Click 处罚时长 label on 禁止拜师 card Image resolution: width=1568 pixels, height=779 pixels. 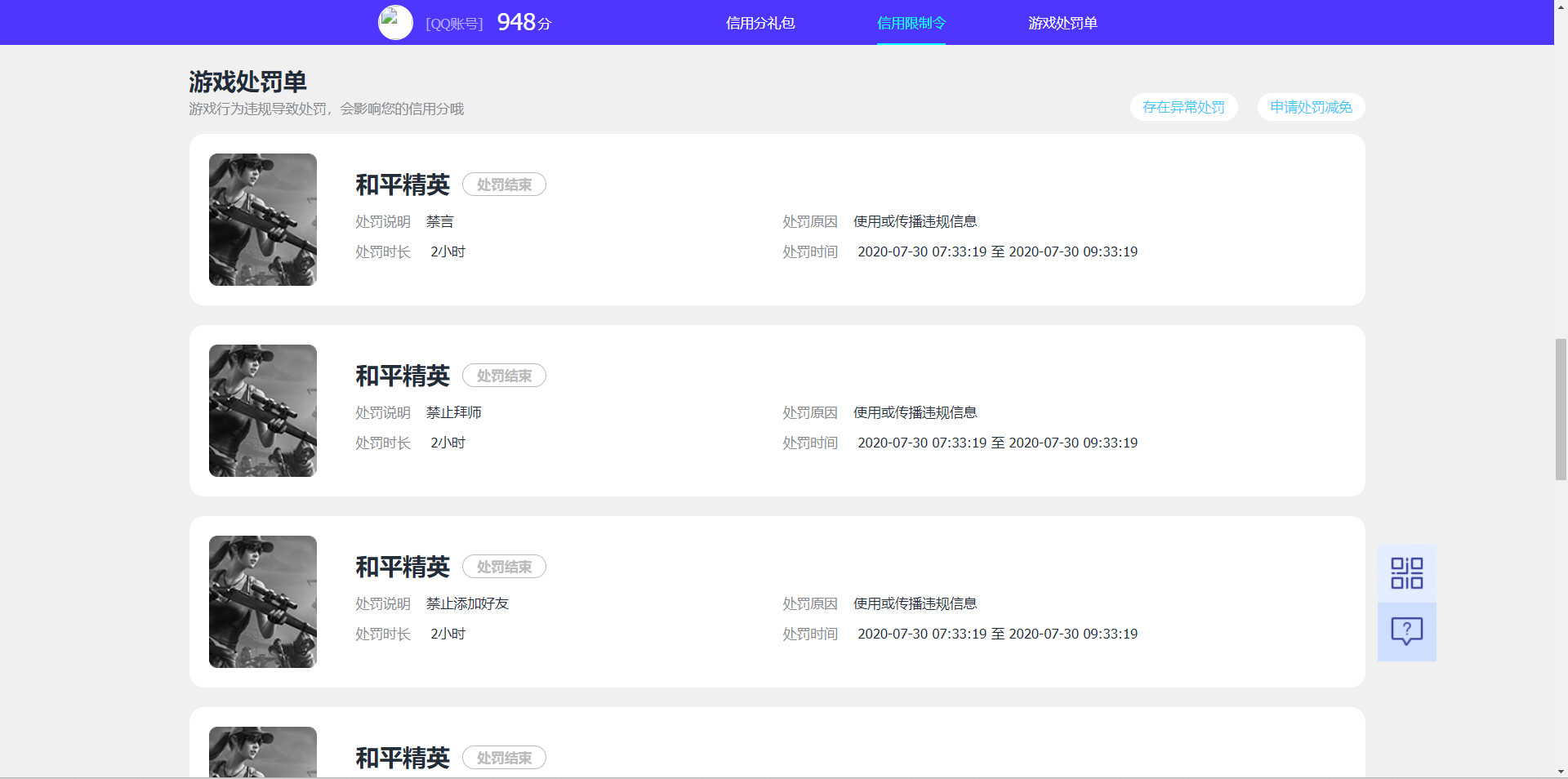click(383, 443)
